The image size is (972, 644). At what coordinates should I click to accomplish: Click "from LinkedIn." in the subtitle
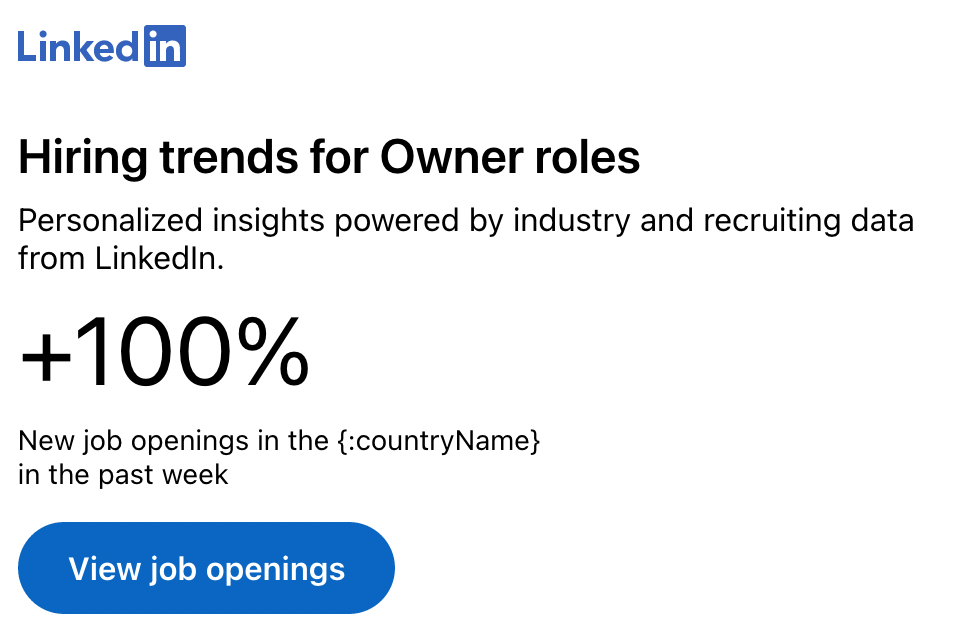coord(122,258)
